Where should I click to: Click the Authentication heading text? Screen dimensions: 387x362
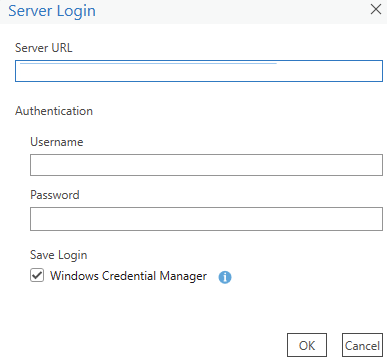[54, 111]
